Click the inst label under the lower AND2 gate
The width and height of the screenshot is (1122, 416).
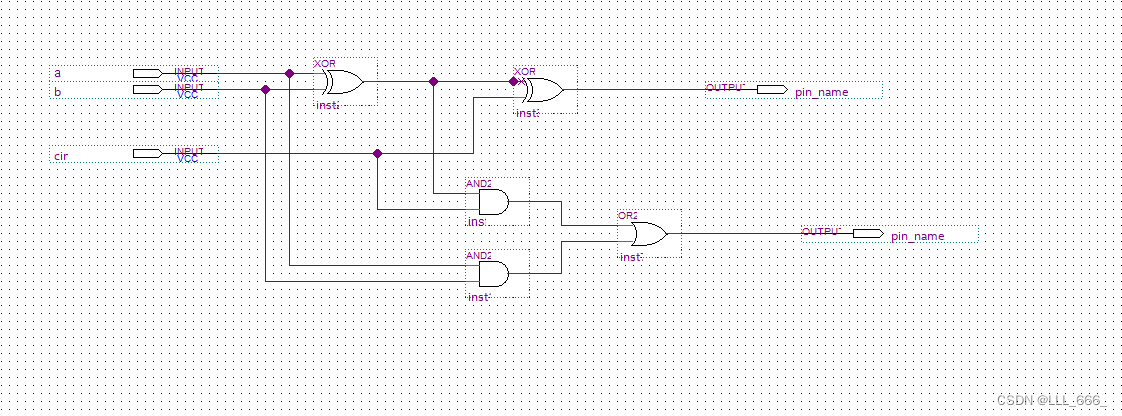(479, 296)
